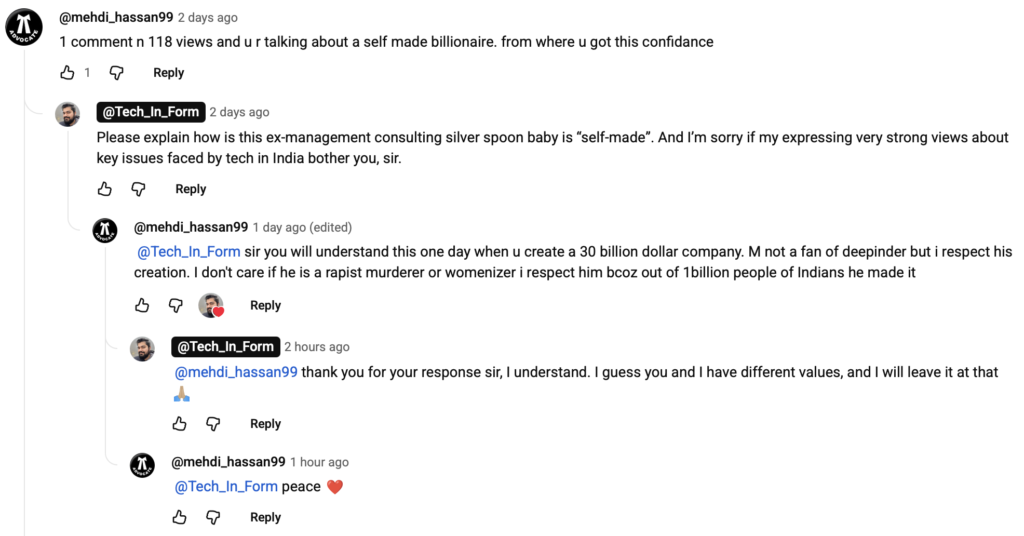Open the '2 days ago' timestamp of top comment
The width and height of the screenshot is (1024, 536).
pos(207,18)
